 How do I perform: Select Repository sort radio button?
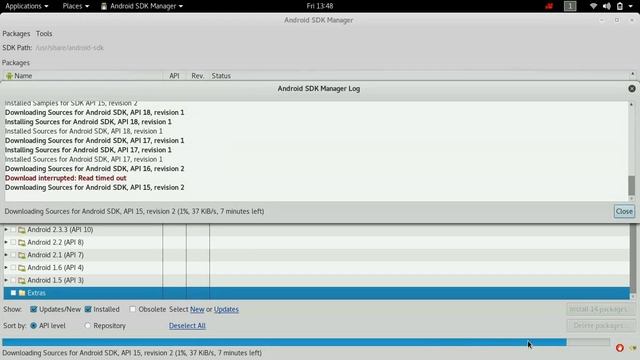tap(87, 326)
